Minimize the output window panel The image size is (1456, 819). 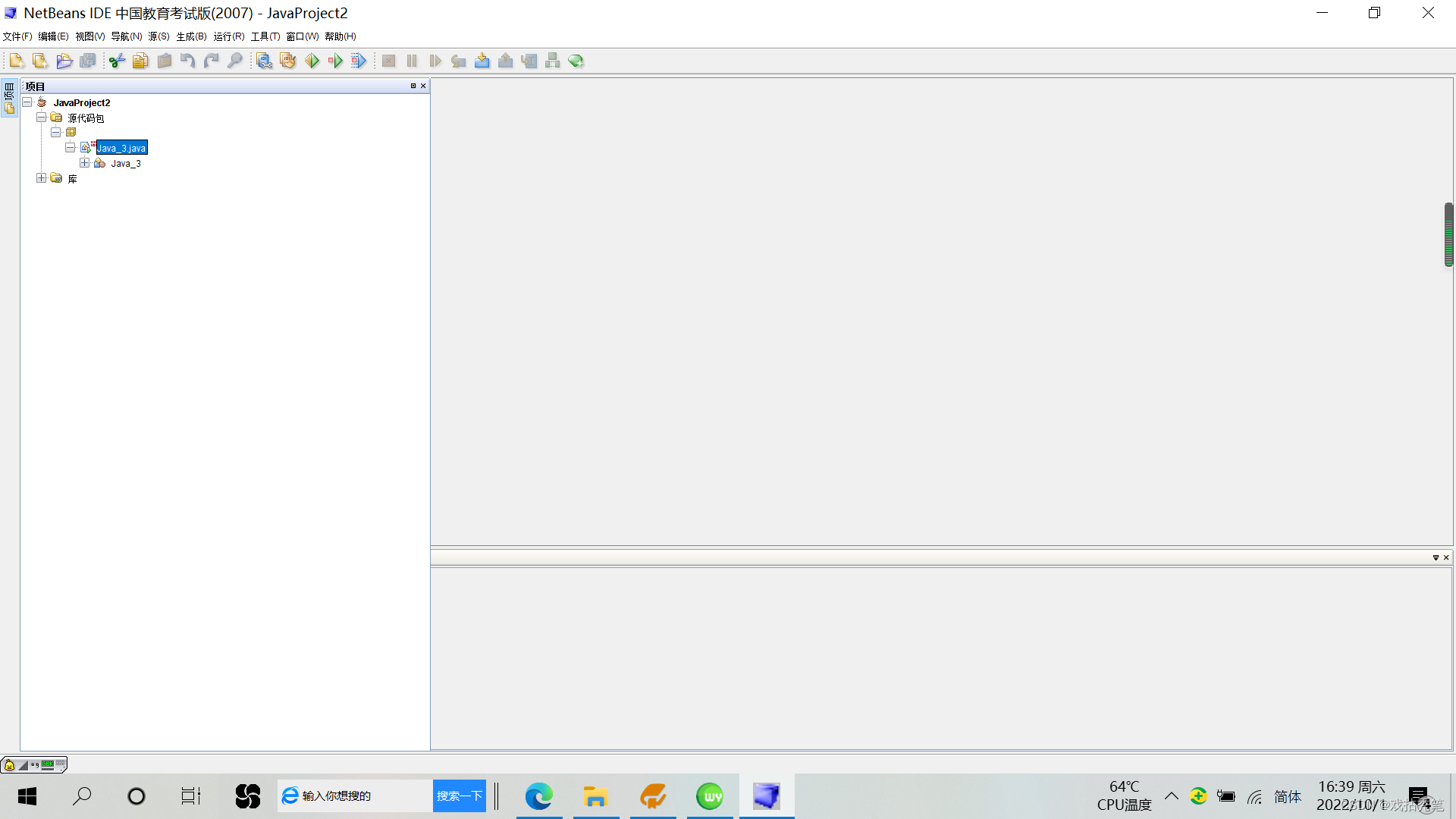(1436, 557)
